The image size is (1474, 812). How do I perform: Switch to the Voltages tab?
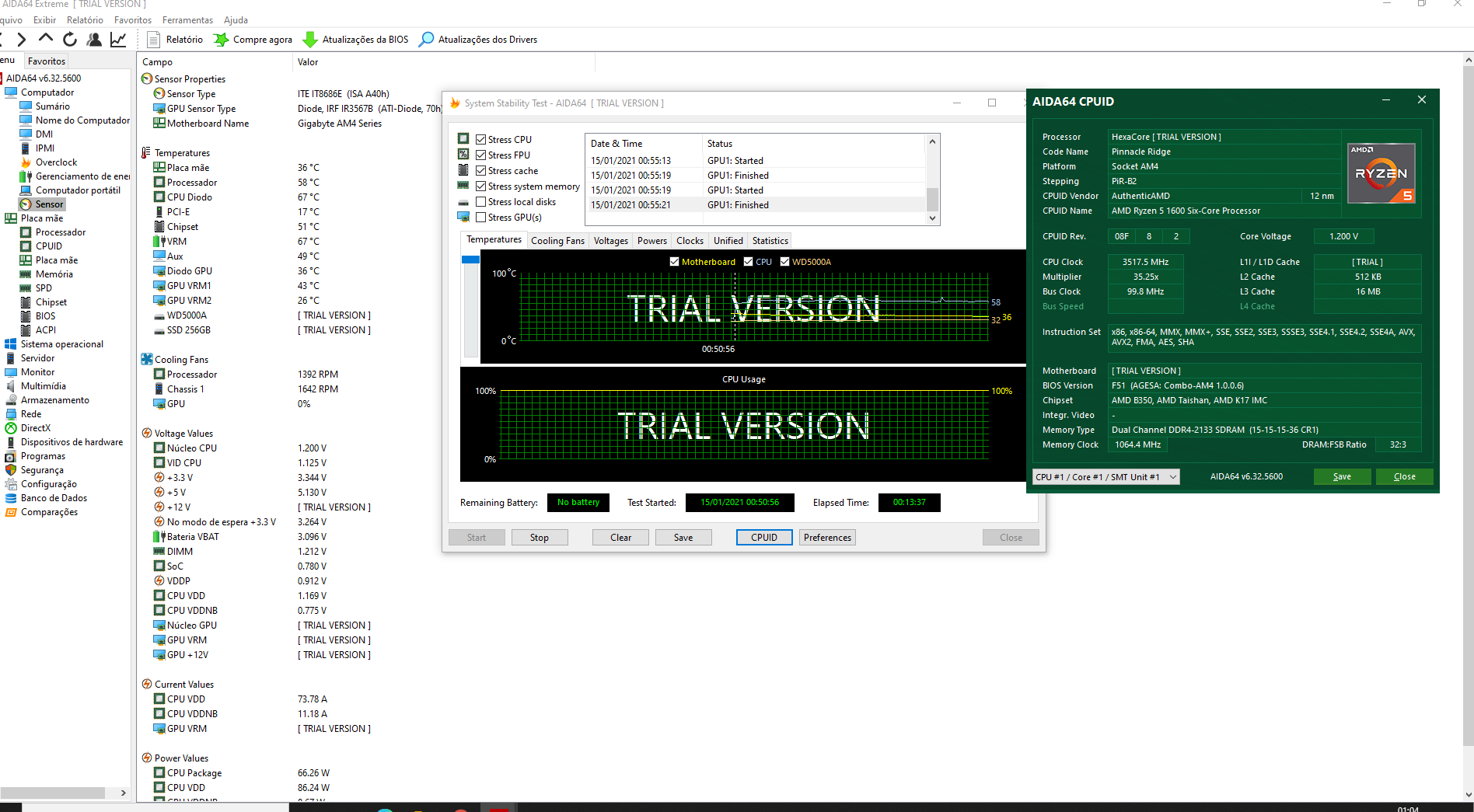click(x=611, y=241)
